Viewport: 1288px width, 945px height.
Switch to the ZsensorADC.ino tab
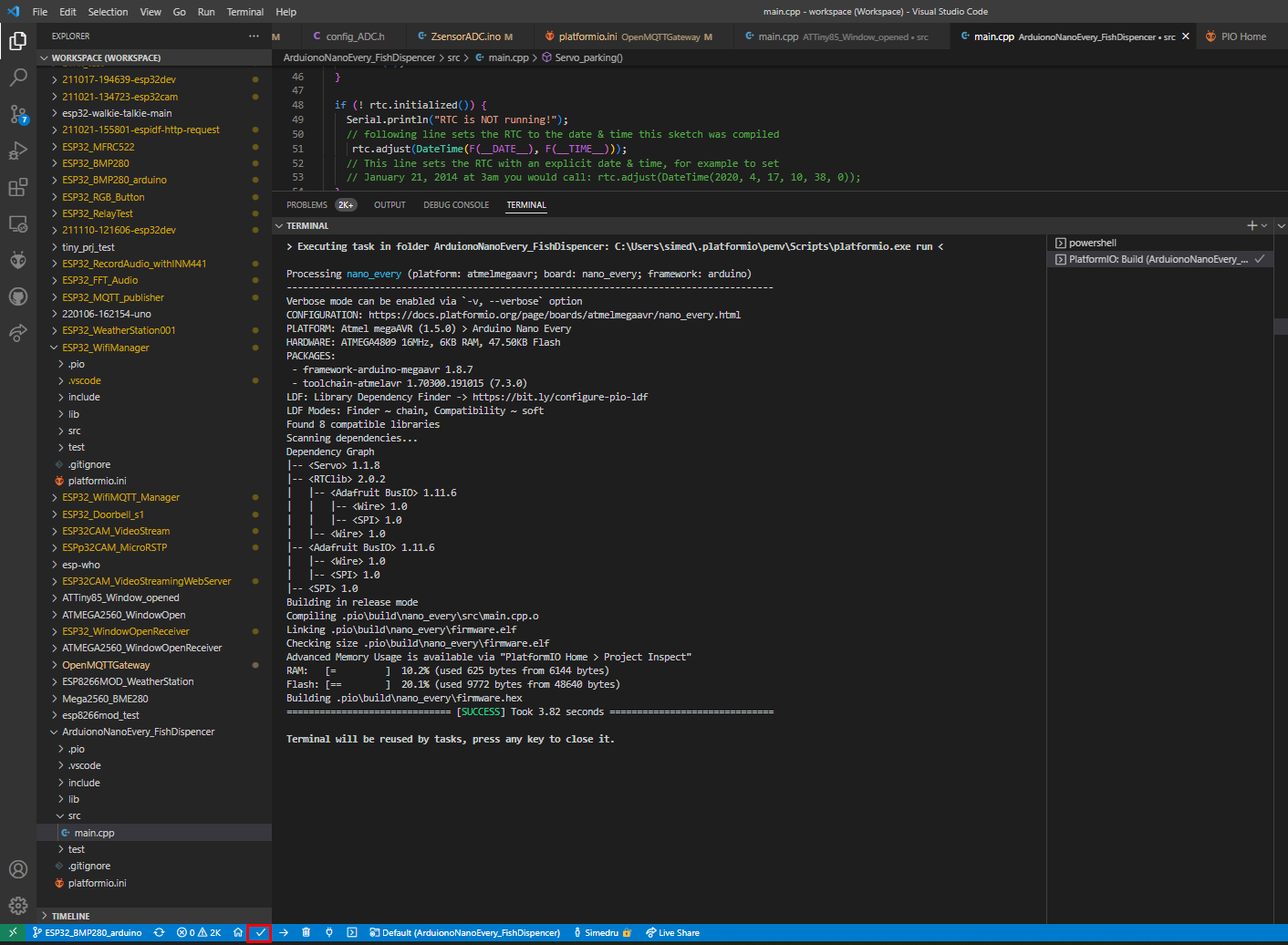click(x=465, y=36)
